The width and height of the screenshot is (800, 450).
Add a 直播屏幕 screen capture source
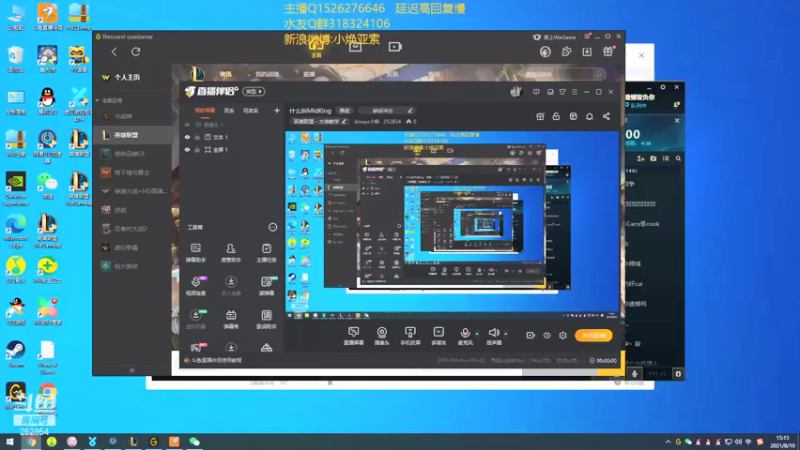click(353, 336)
